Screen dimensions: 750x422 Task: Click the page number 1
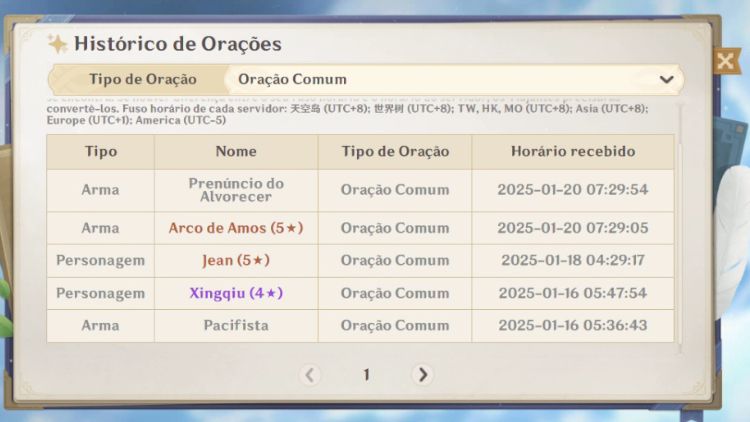(366, 375)
